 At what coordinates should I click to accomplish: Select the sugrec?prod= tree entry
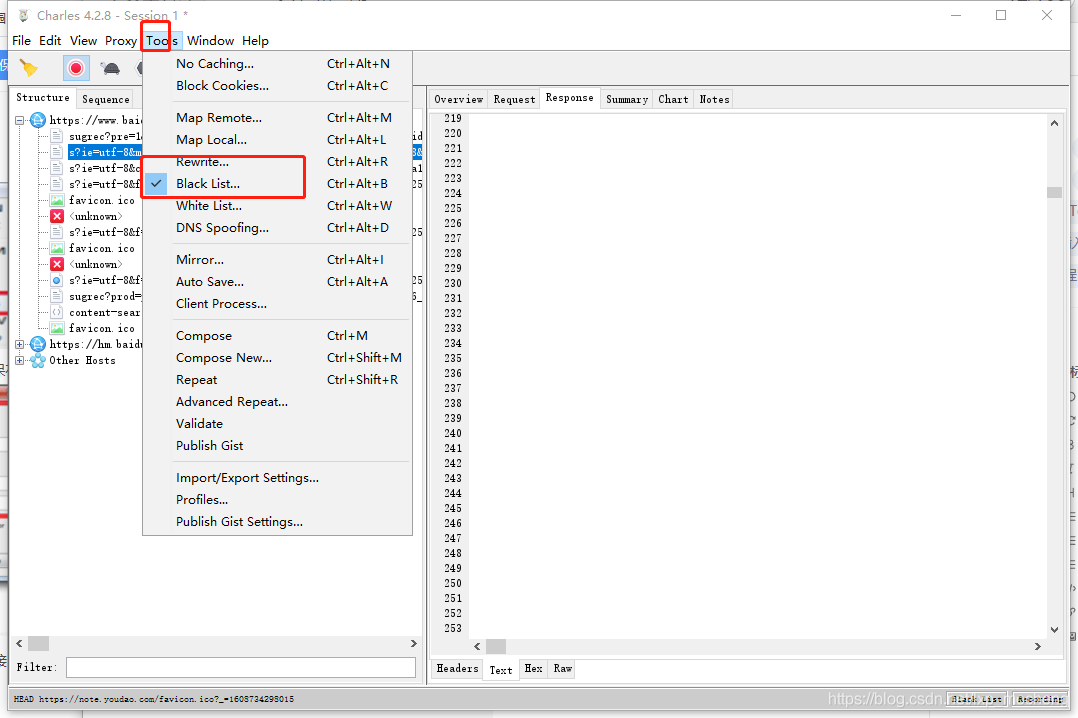tap(104, 296)
